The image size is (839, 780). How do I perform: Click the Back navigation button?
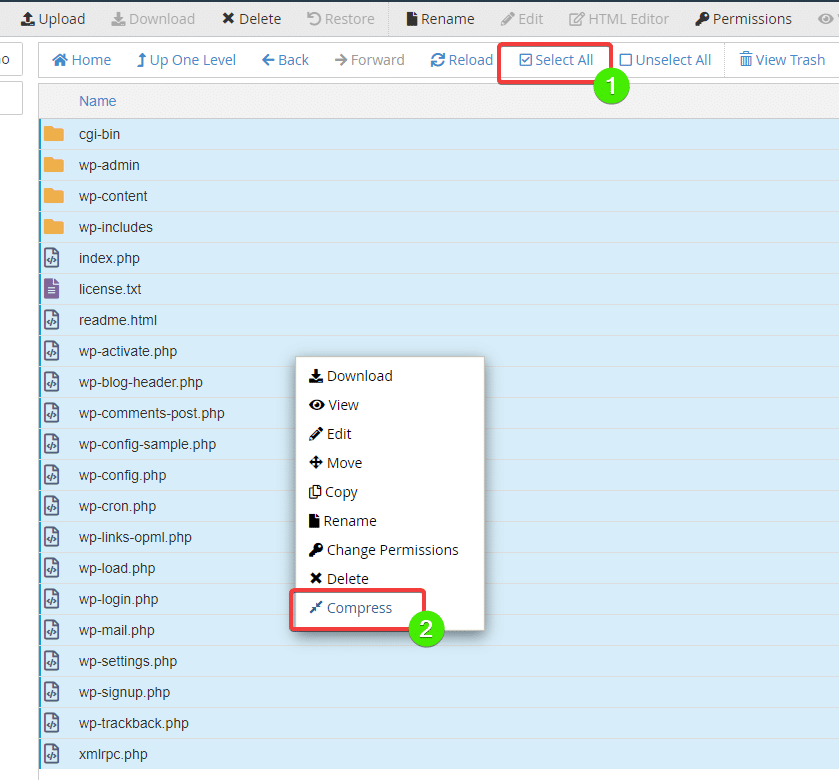click(x=285, y=60)
